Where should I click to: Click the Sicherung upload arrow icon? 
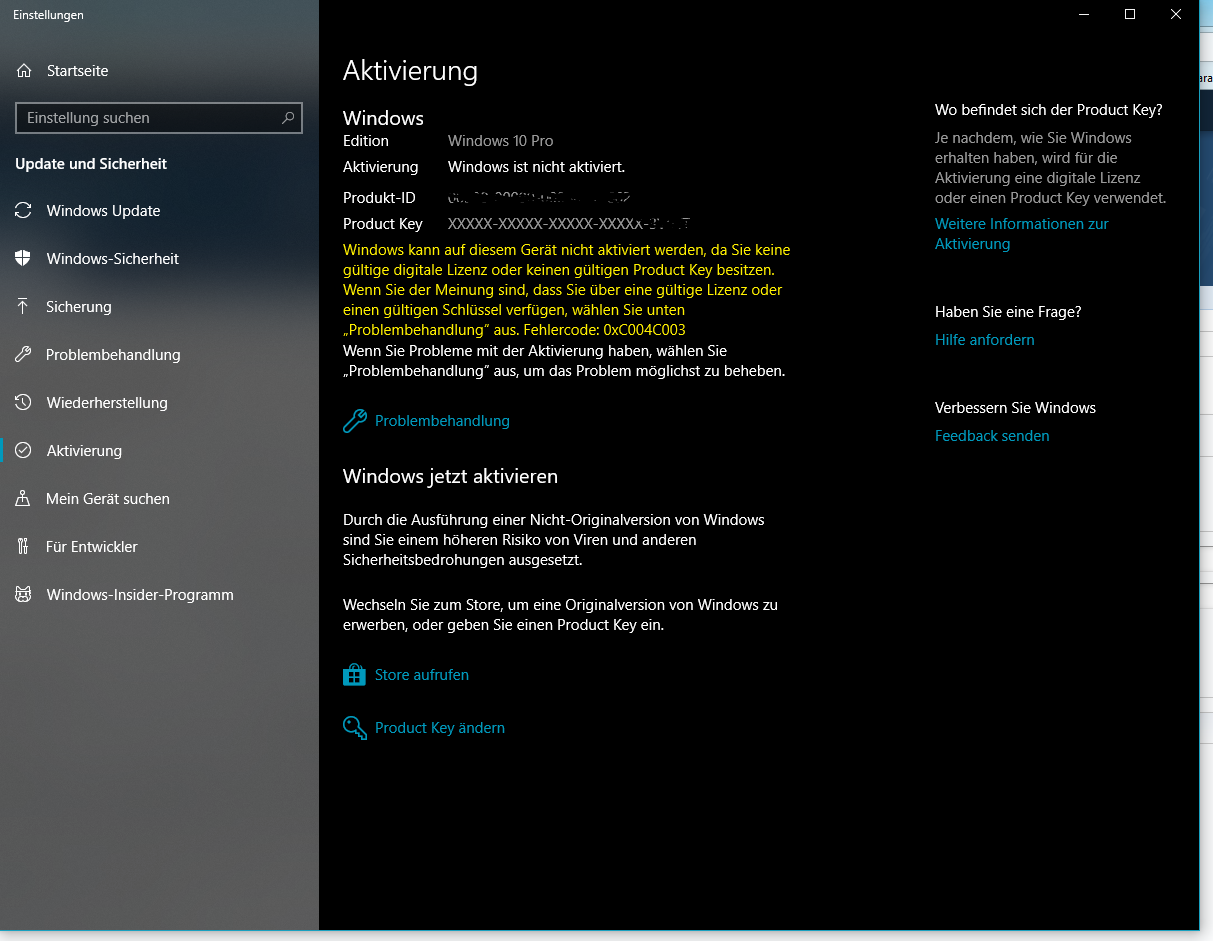[23, 307]
